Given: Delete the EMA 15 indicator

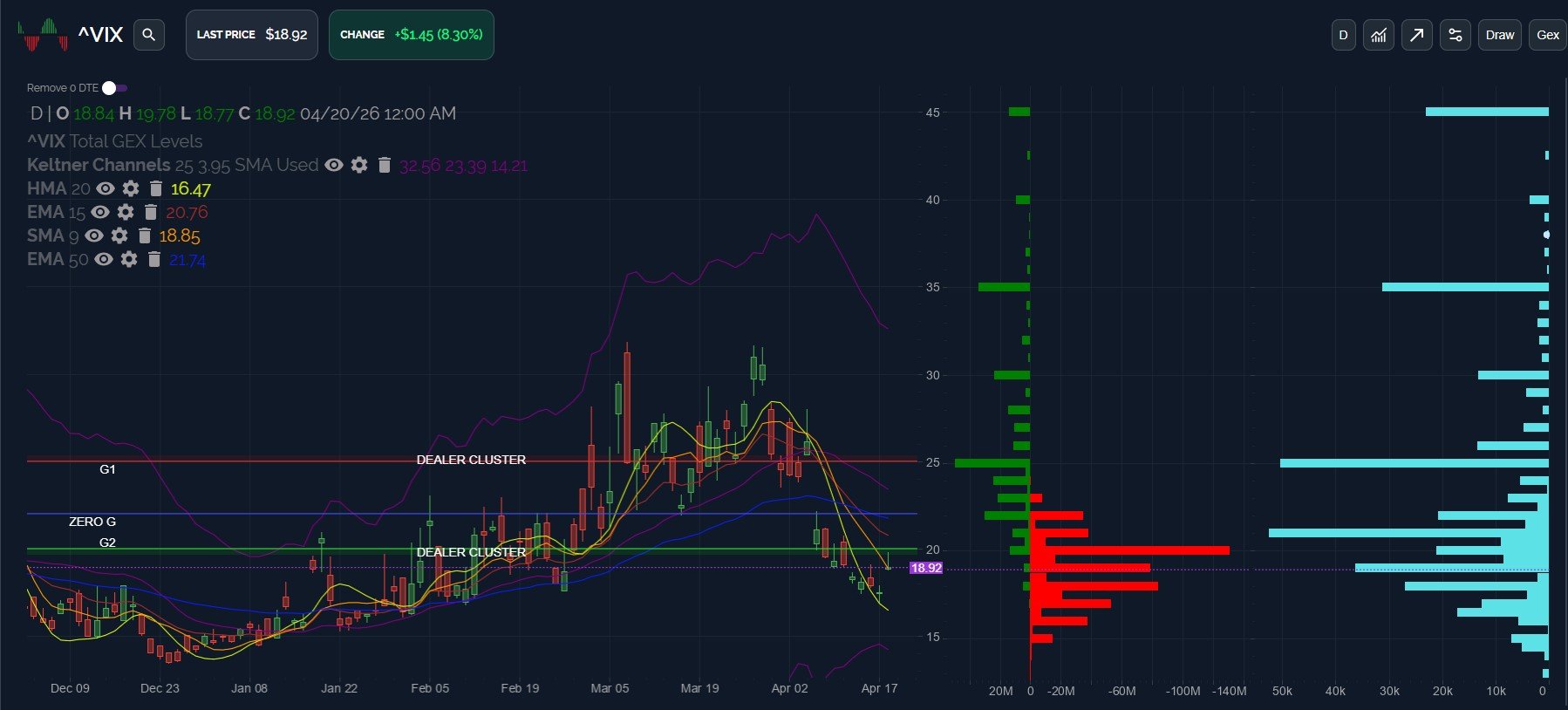Looking at the screenshot, I should pos(150,212).
